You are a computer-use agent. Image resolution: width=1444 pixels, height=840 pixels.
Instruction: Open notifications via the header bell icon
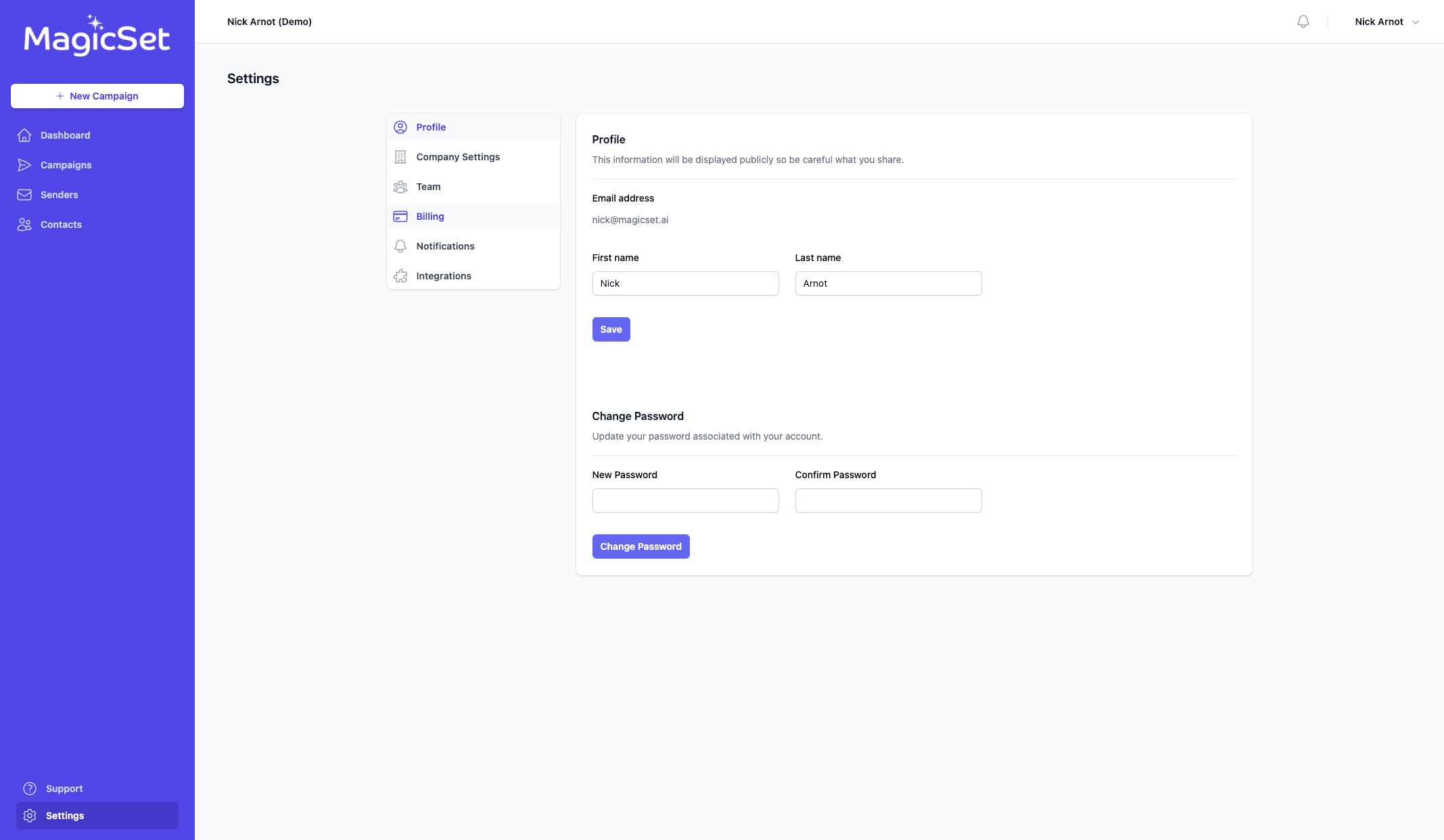coord(1303,22)
